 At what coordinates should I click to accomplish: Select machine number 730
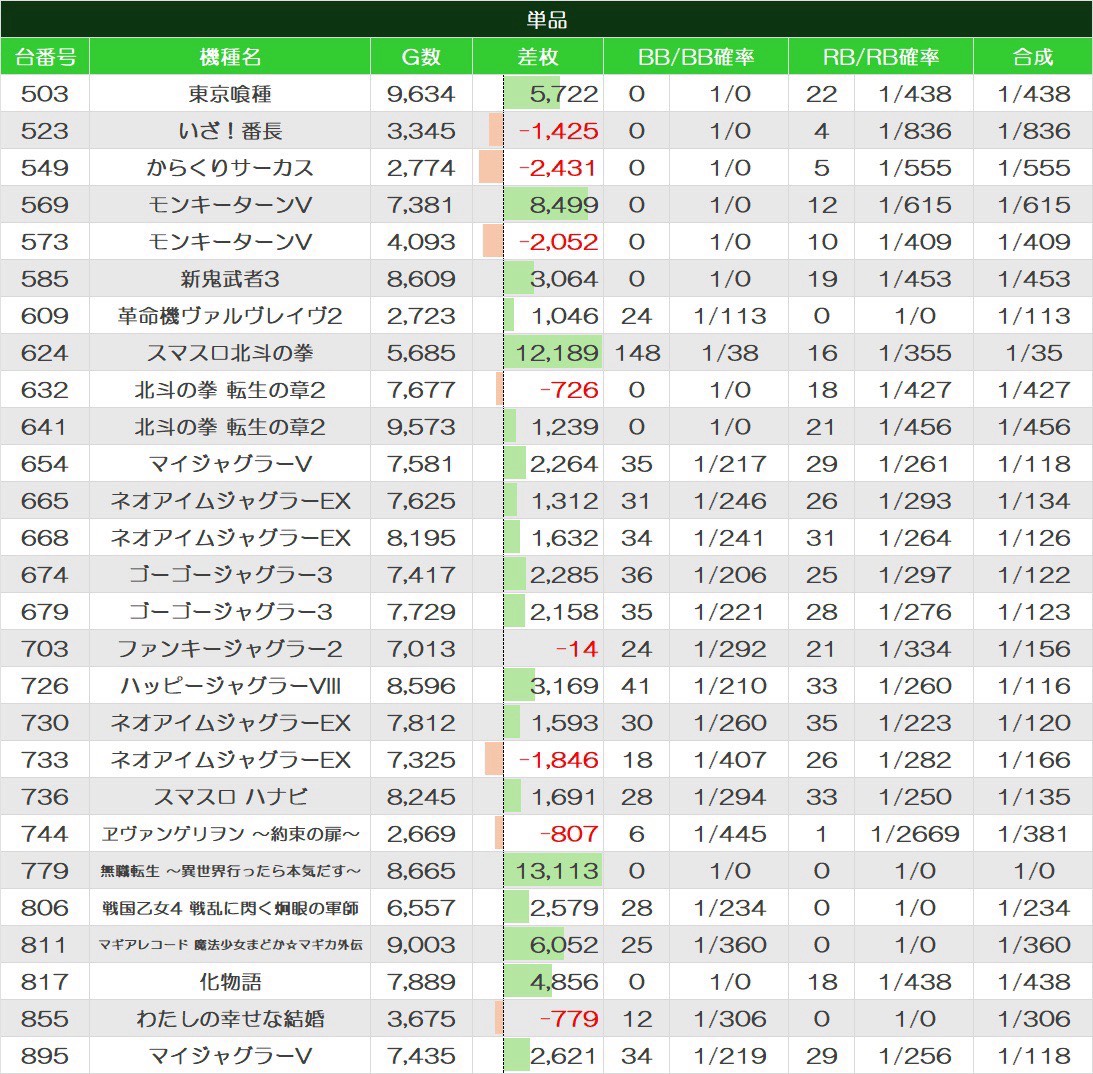45,721
